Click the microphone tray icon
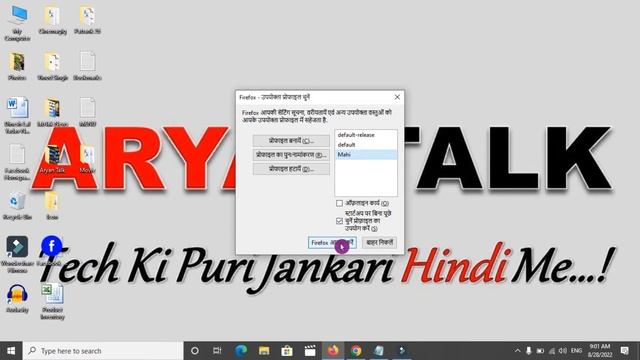This screenshot has width=640, height=360. pos(529,351)
